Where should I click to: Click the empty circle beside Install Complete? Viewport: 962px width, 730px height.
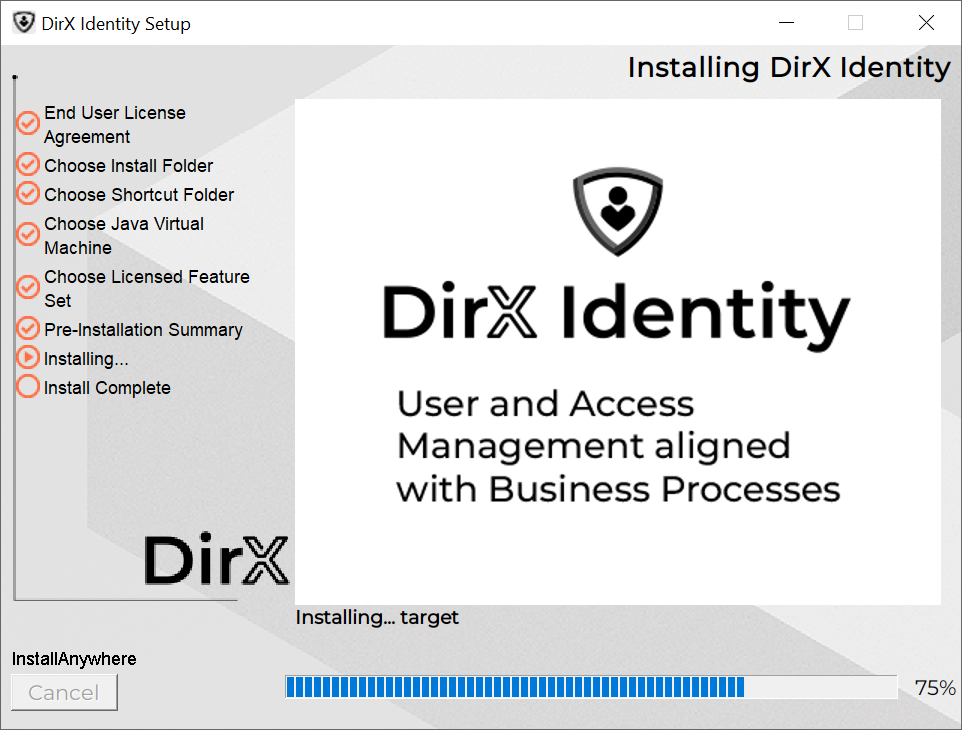pyautogui.click(x=28, y=387)
